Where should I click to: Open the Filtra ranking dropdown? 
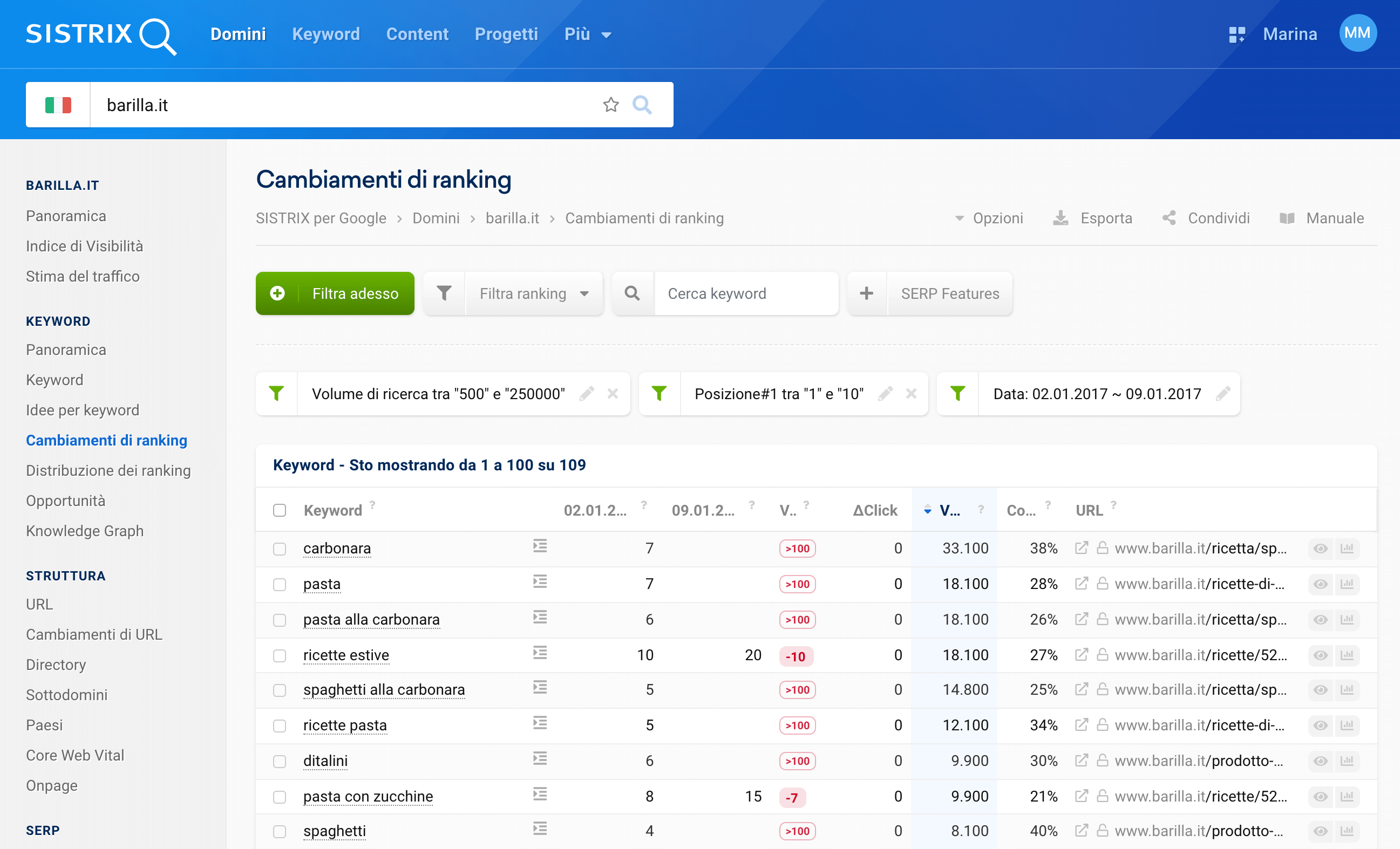534,293
